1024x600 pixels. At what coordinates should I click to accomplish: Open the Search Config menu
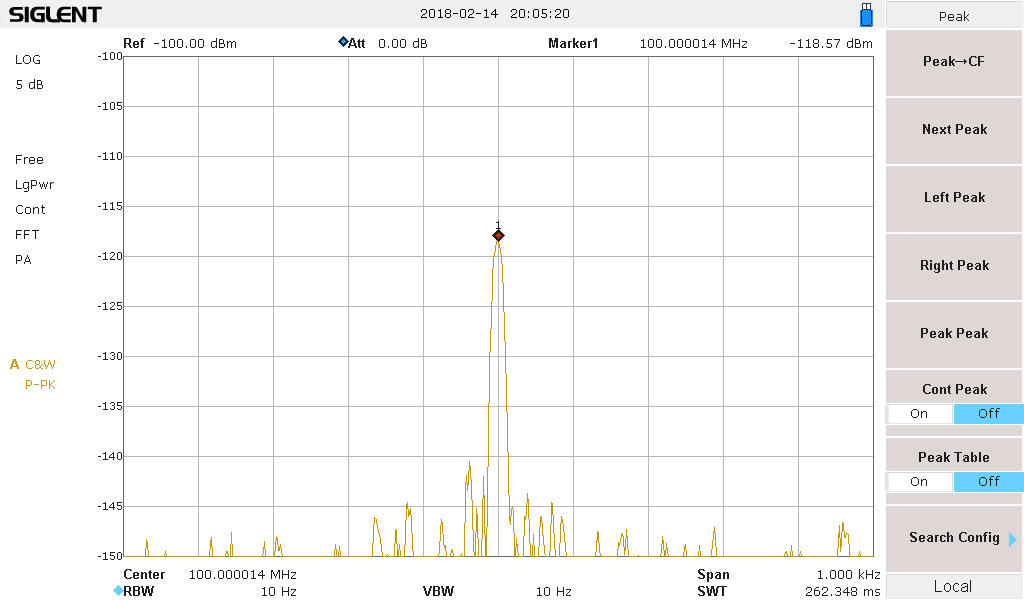(954, 538)
